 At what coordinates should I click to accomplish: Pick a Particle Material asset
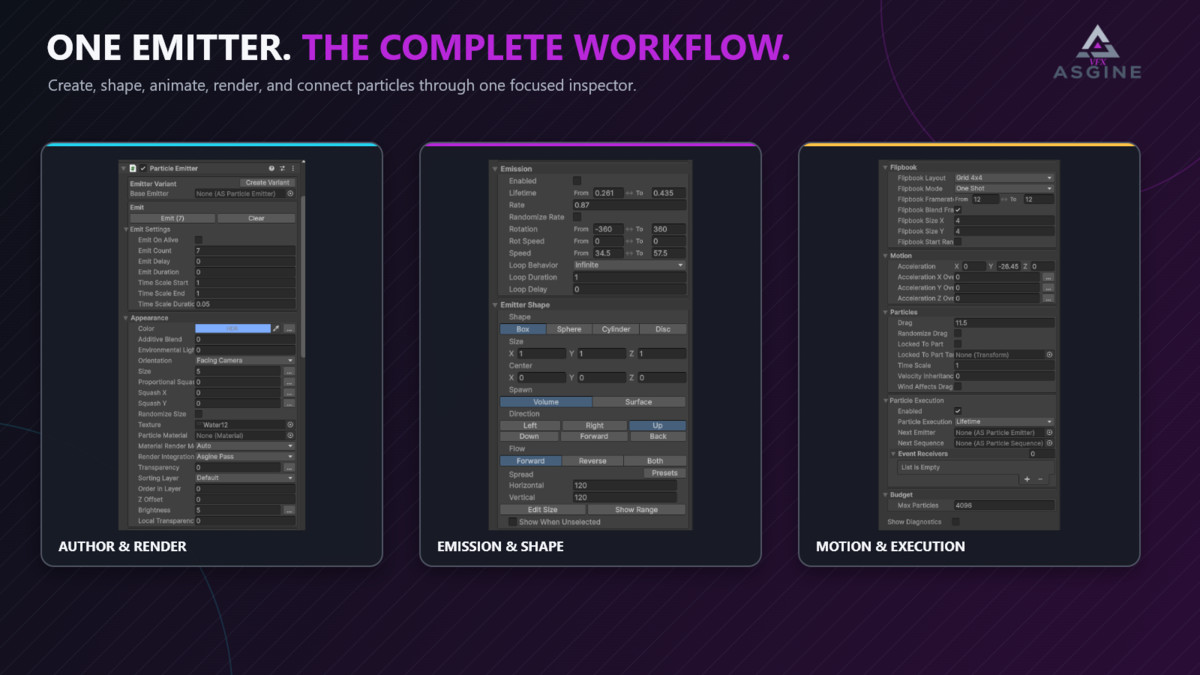pos(290,435)
